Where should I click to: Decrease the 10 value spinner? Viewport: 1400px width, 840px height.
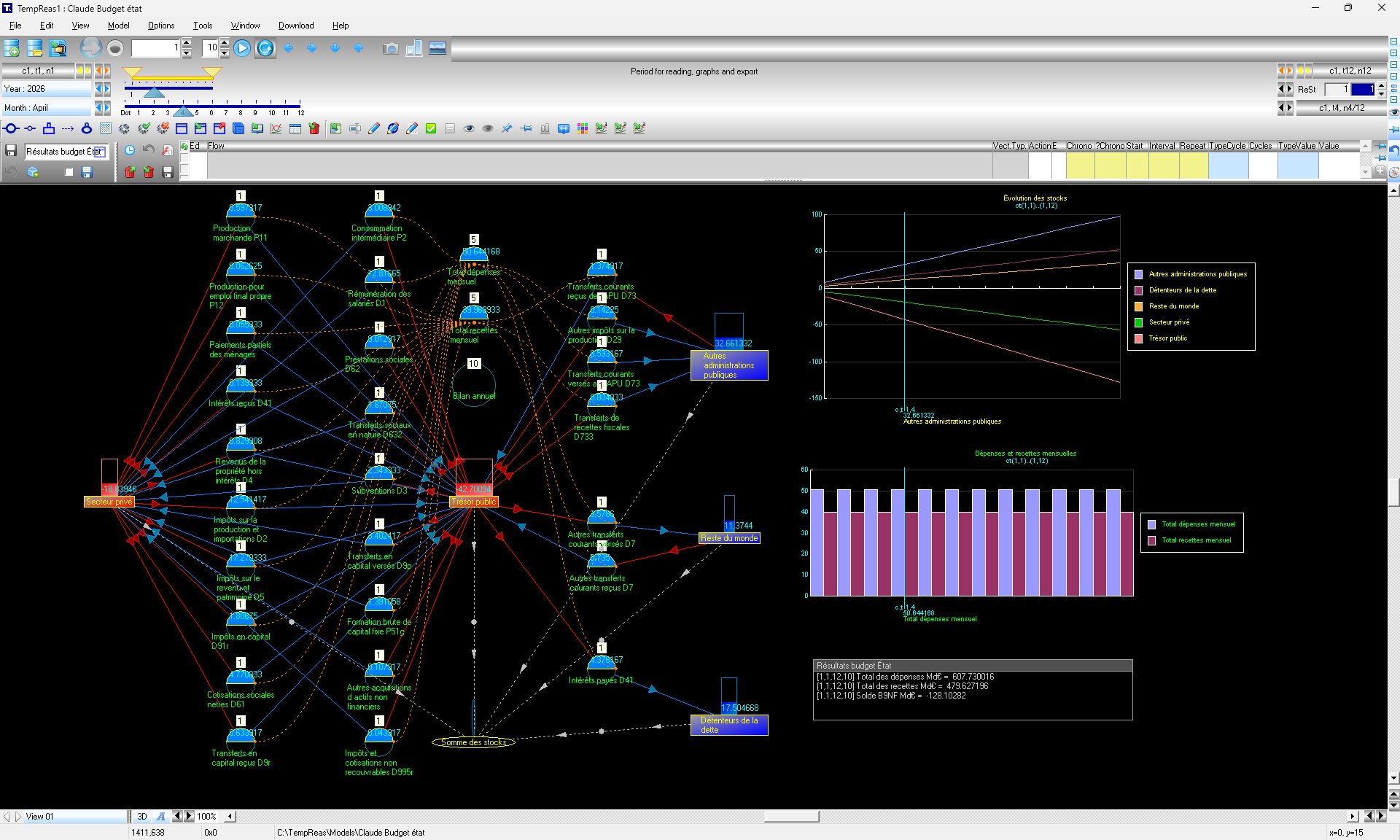tap(225, 53)
